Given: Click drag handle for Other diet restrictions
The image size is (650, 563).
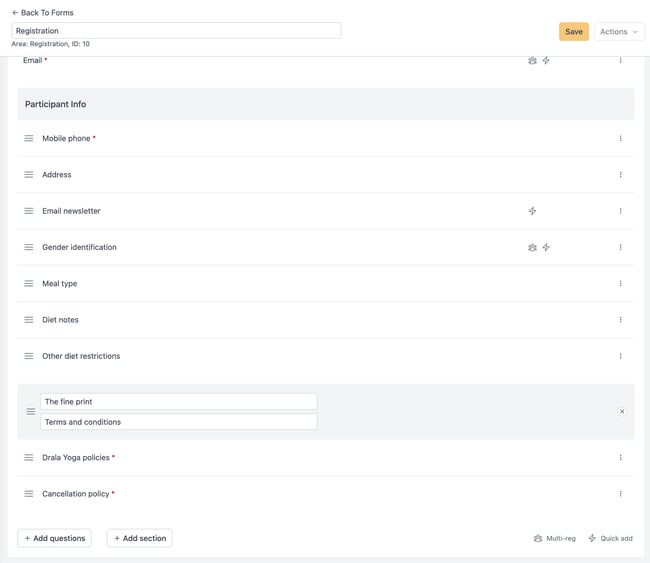Looking at the screenshot, I should (x=29, y=356).
